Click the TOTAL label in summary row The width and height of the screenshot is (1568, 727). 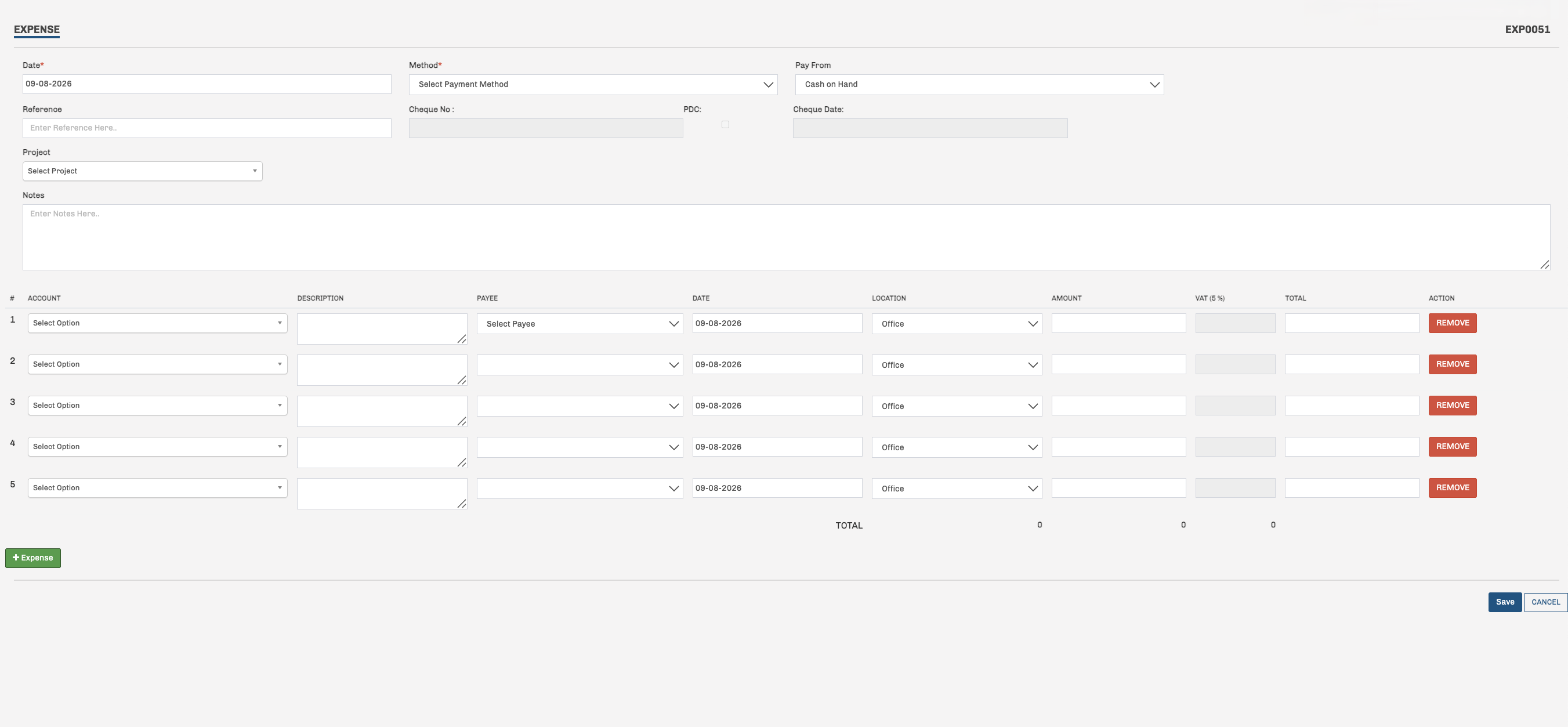[x=849, y=526]
